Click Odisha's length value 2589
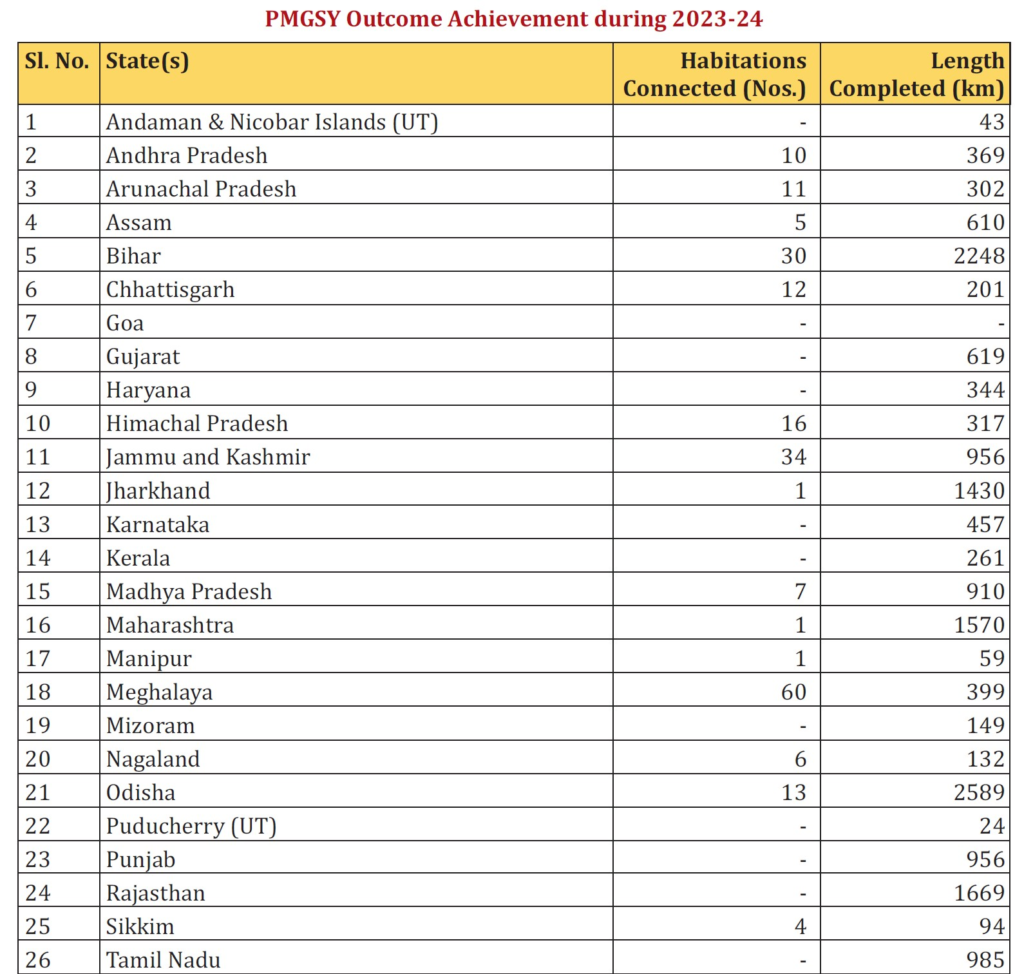 click(x=979, y=793)
